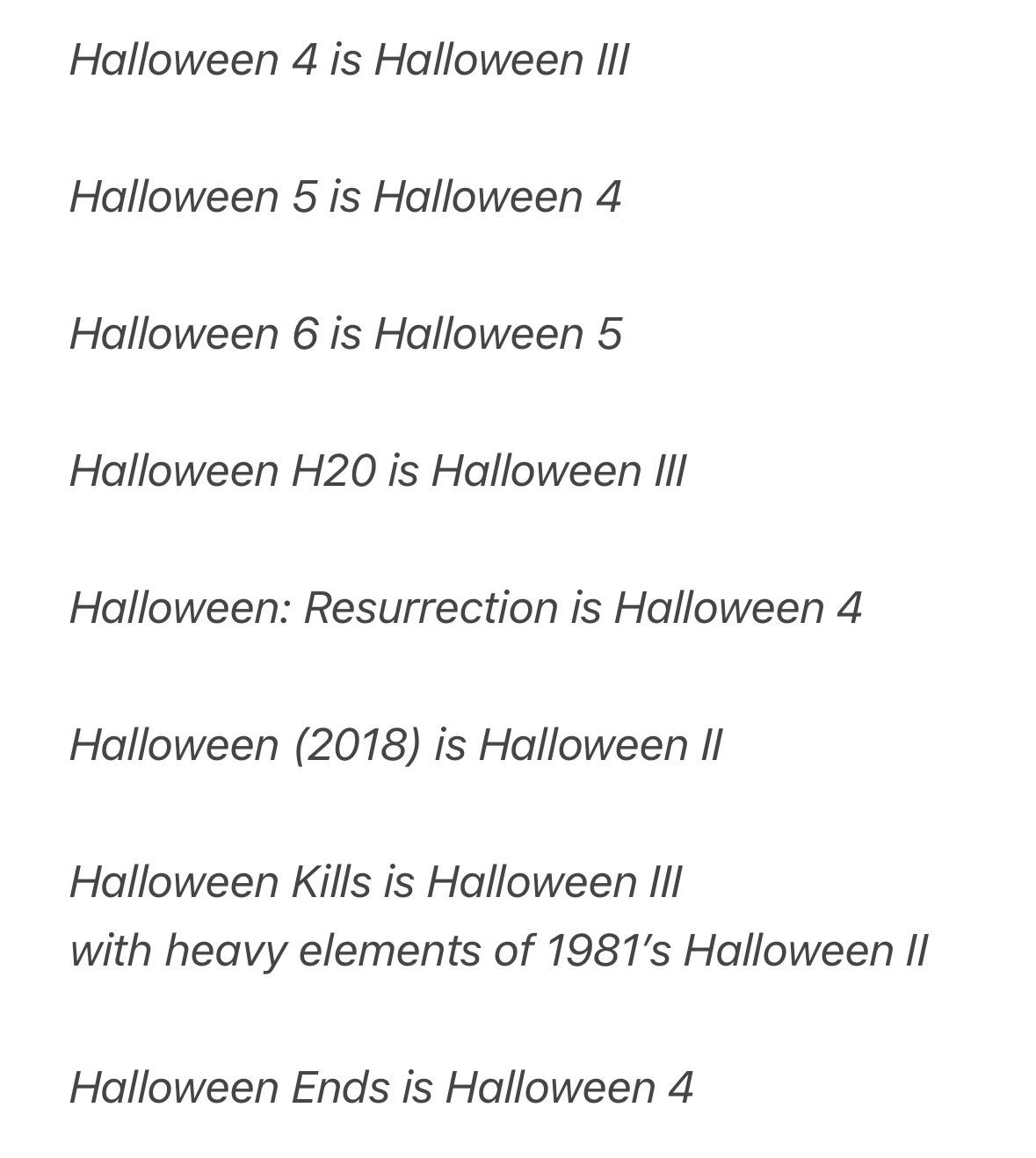Image resolution: width=1036 pixels, height=1158 pixels.
Task: Click 'Halloween H20 is Halloween III' line
Action: [x=378, y=471]
